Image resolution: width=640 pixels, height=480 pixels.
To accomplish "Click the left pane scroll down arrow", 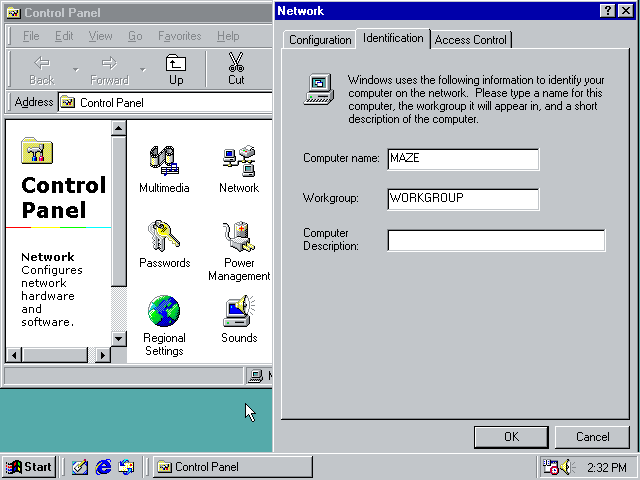I will [x=118, y=338].
